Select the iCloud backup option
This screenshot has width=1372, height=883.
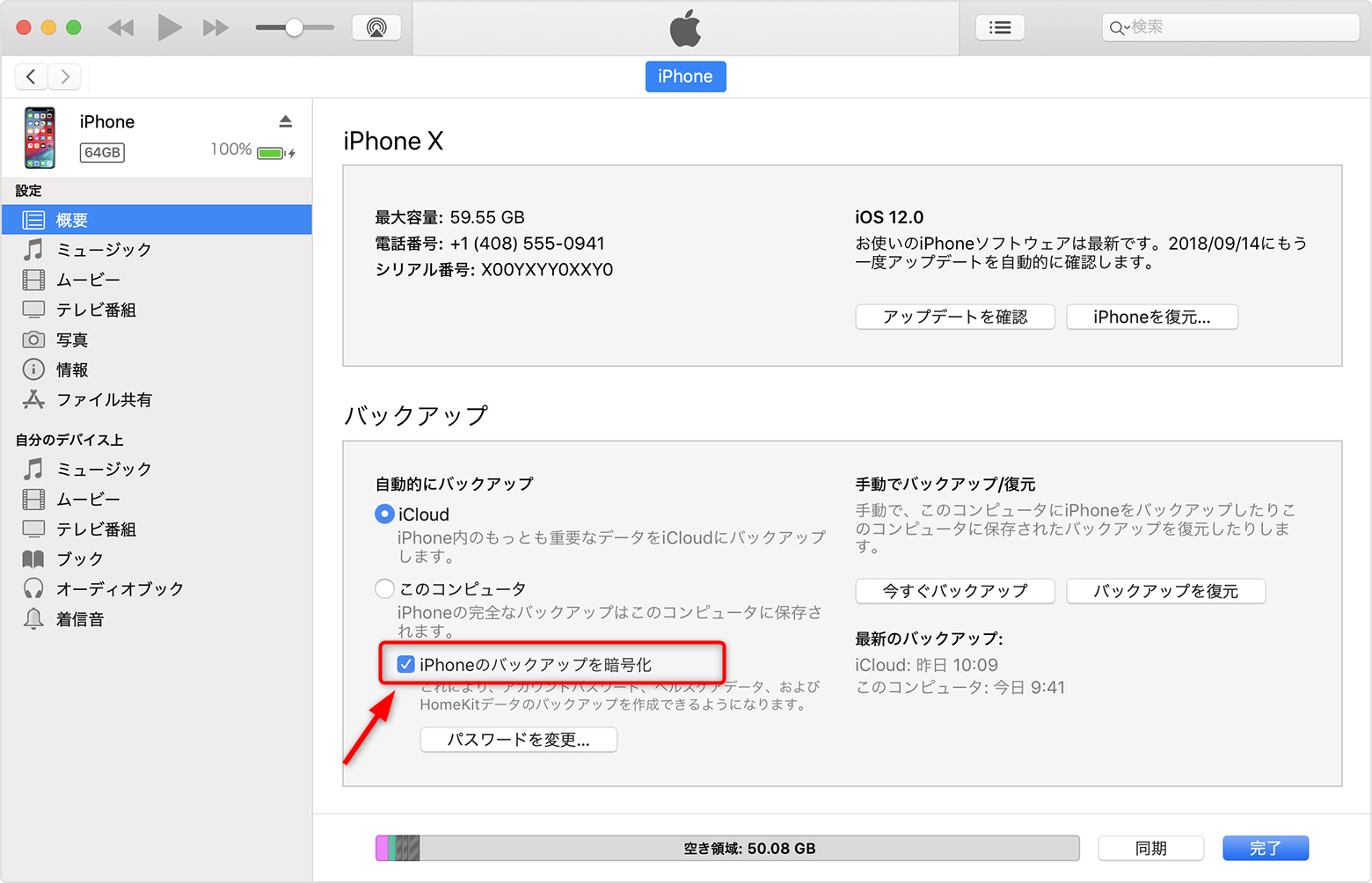point(384,514)
